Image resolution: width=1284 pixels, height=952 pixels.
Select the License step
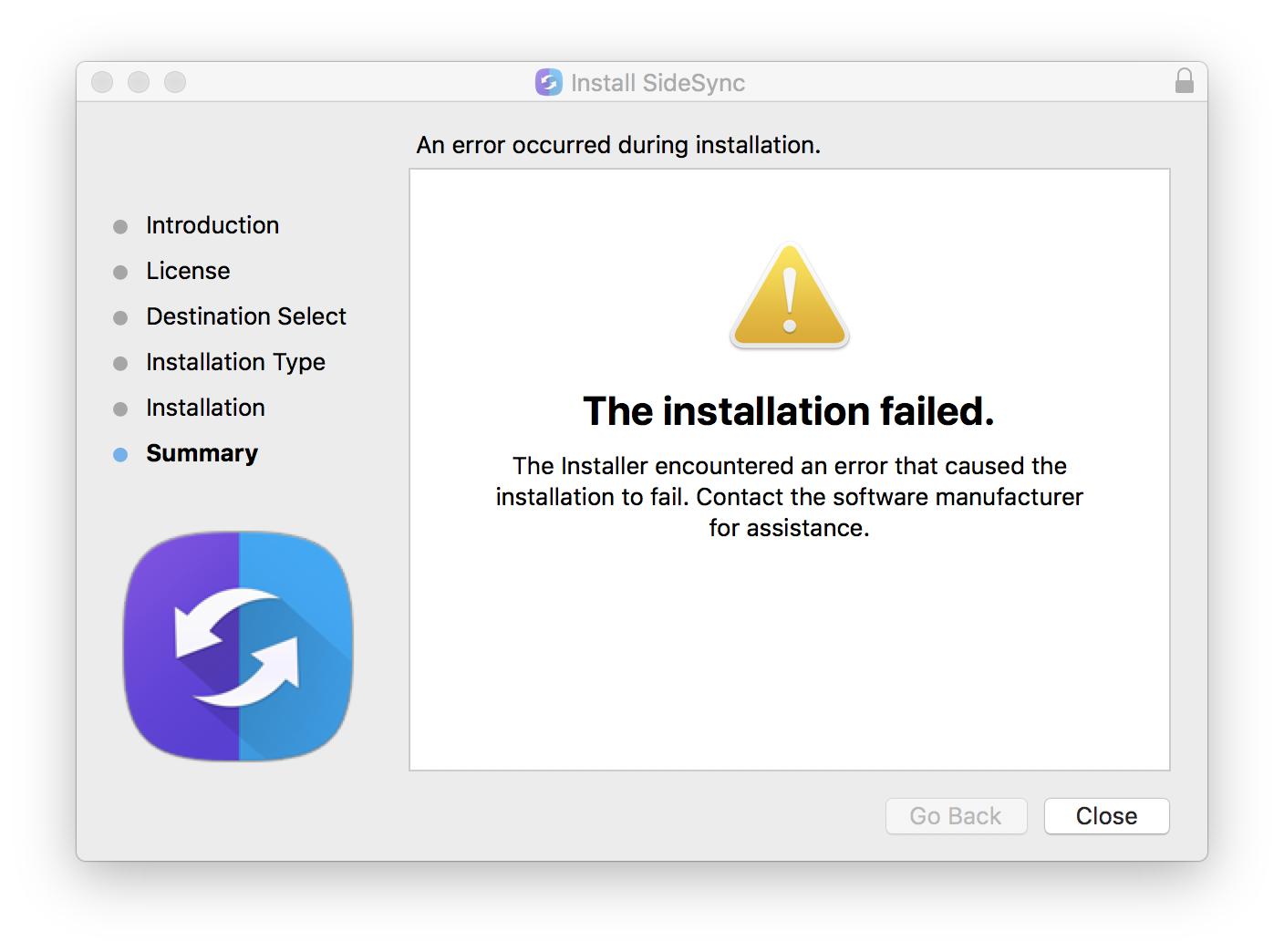point(188,271)
